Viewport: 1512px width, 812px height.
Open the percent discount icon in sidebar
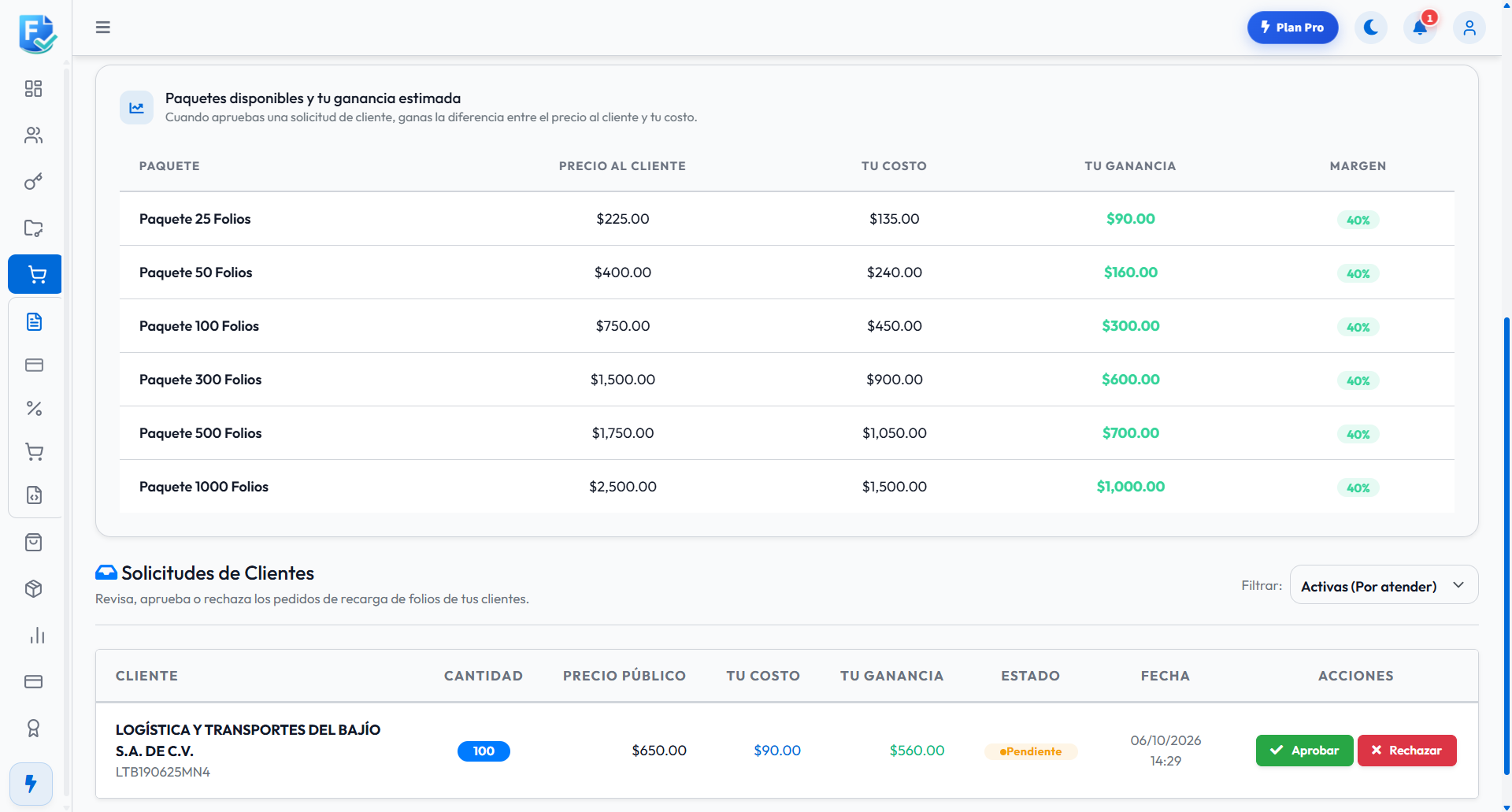point(35,408)
